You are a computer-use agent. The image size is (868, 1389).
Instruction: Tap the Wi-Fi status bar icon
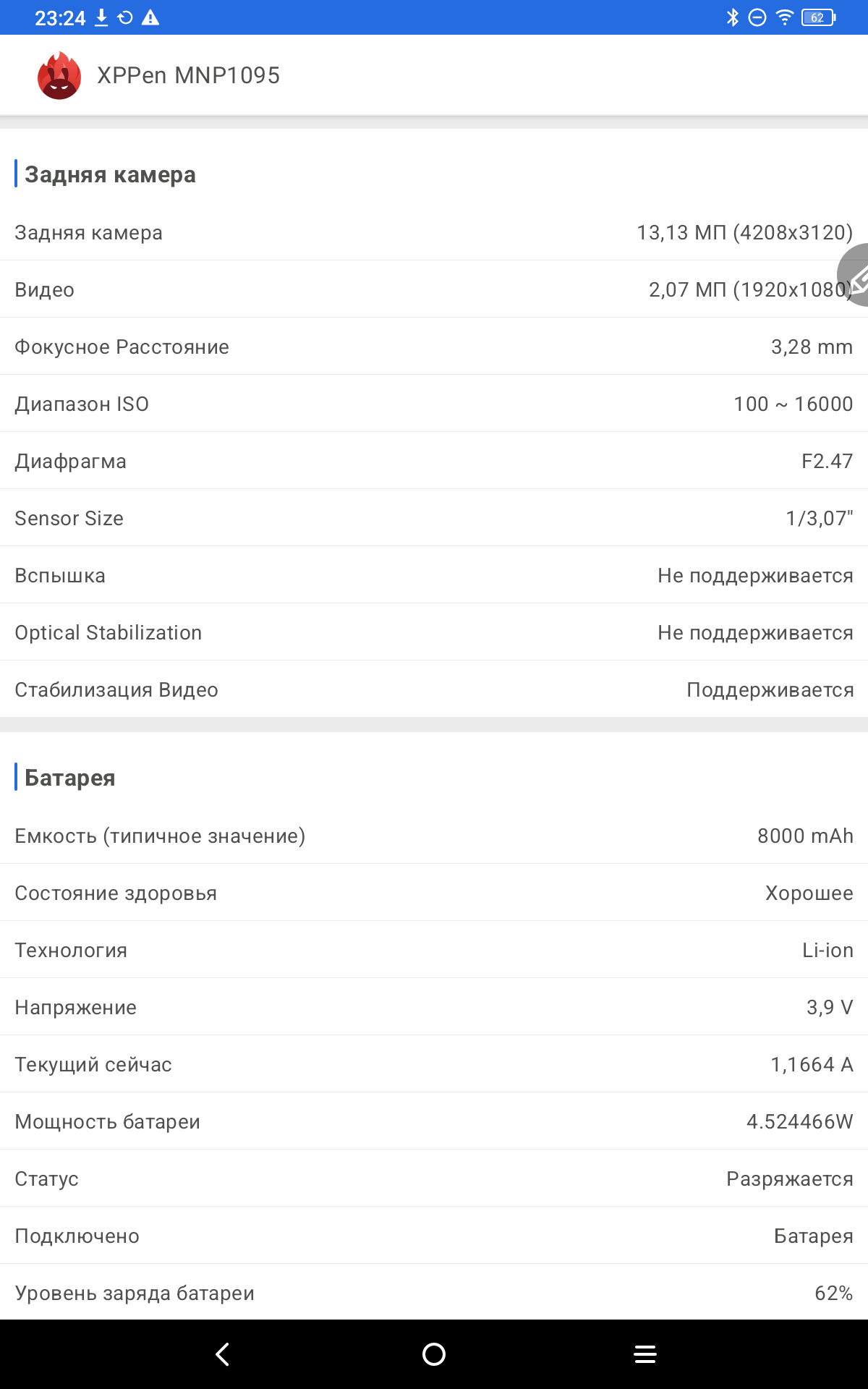785,17
